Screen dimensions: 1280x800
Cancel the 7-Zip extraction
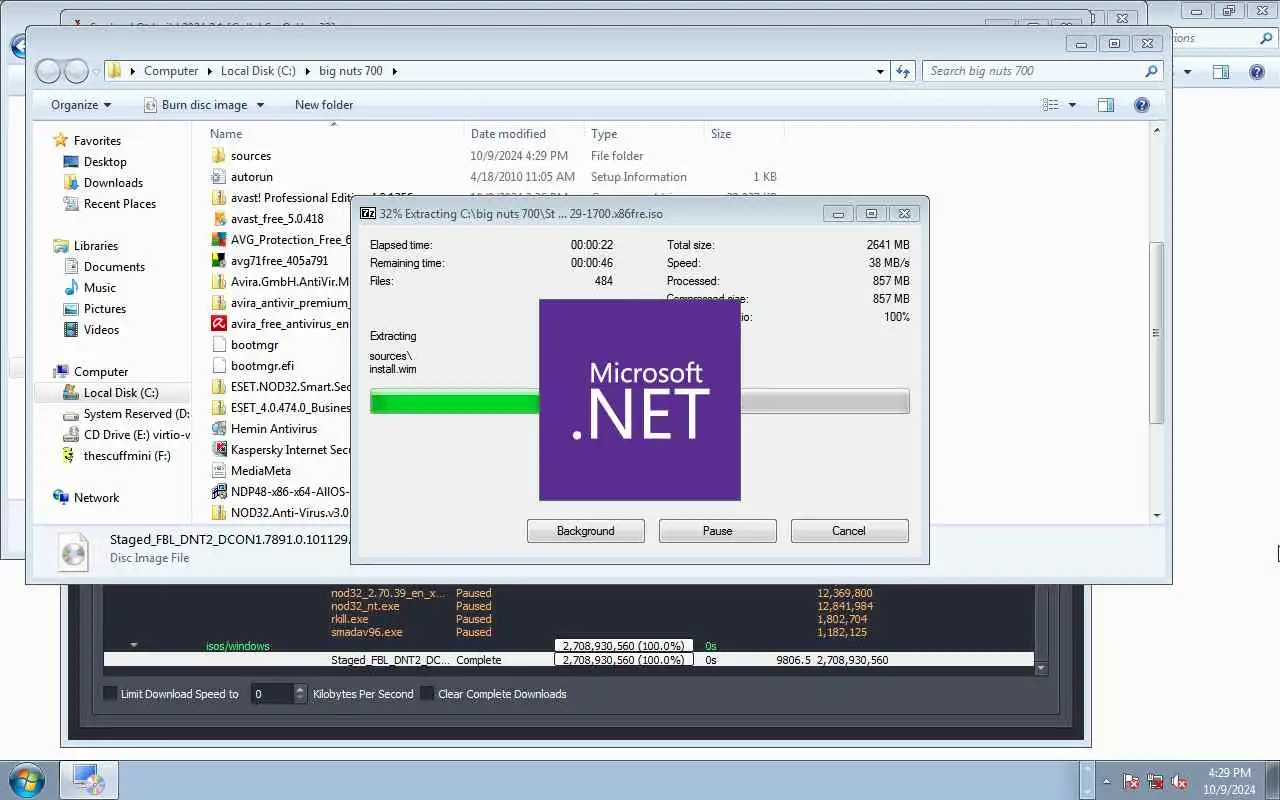[x=850, y=531]
